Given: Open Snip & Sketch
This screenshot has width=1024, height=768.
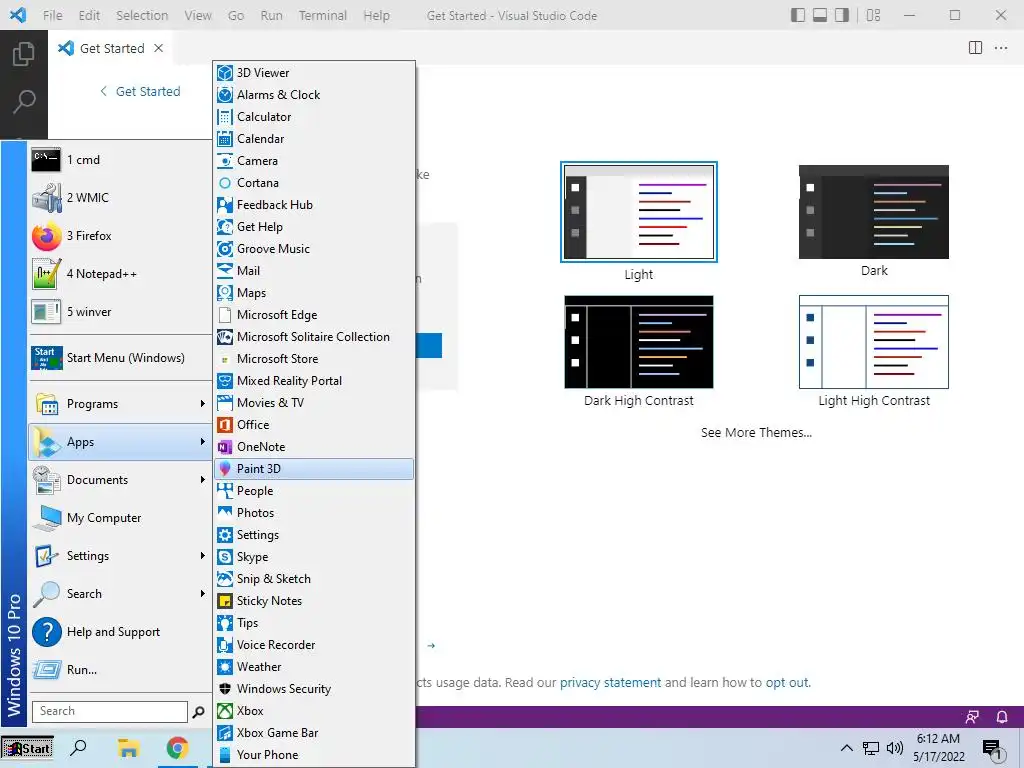Looking at the screenshot, I should 314,579.
